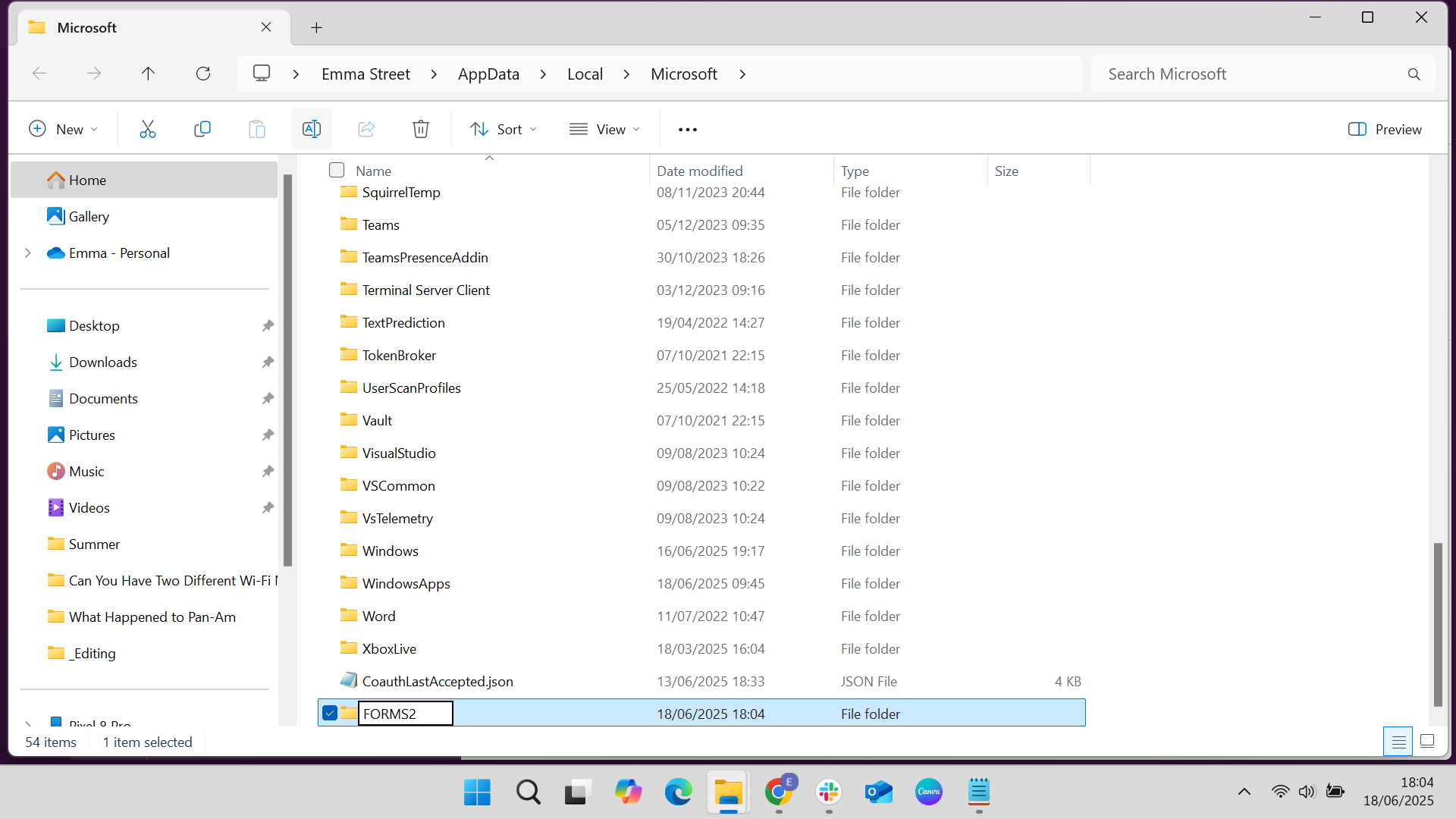Click AppData in the breadcrumb path
Image resolution: width=1456 pixels, height=819 pixels.
click(488, 74)
